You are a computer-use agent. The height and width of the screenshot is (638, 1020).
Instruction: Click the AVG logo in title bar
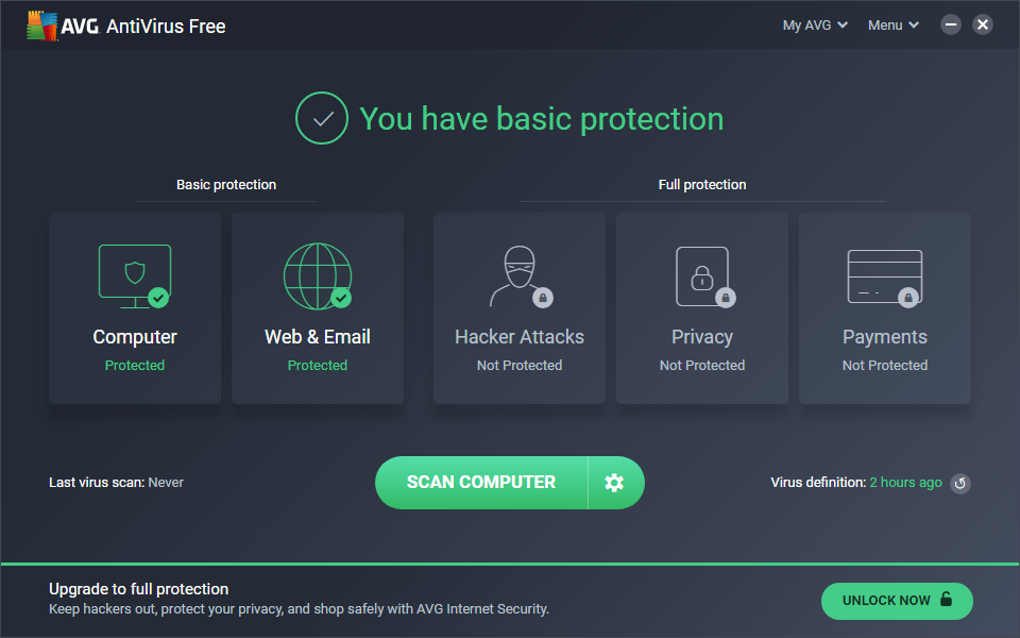(43, 26)
